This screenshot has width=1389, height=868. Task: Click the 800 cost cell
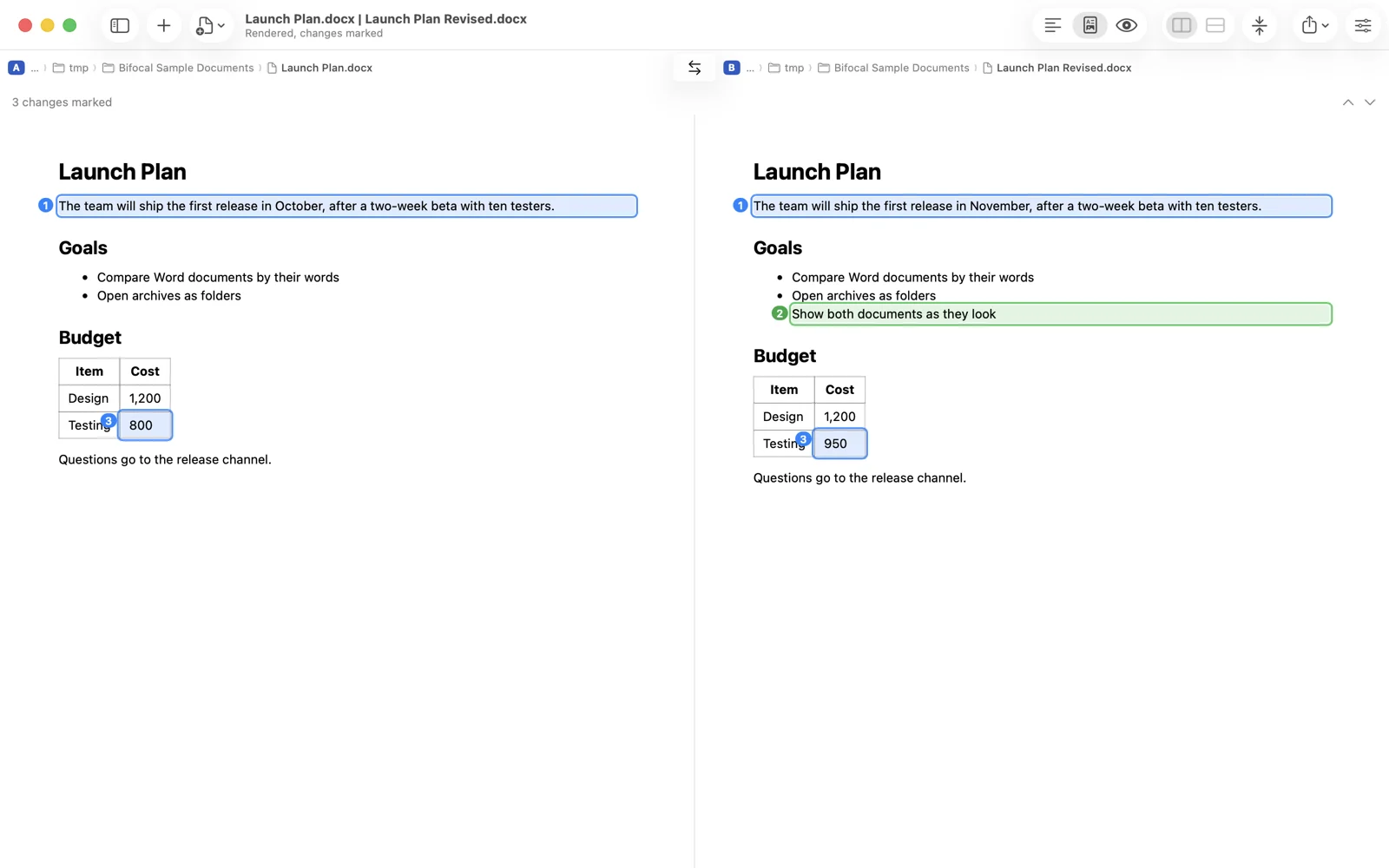point(145,425)
